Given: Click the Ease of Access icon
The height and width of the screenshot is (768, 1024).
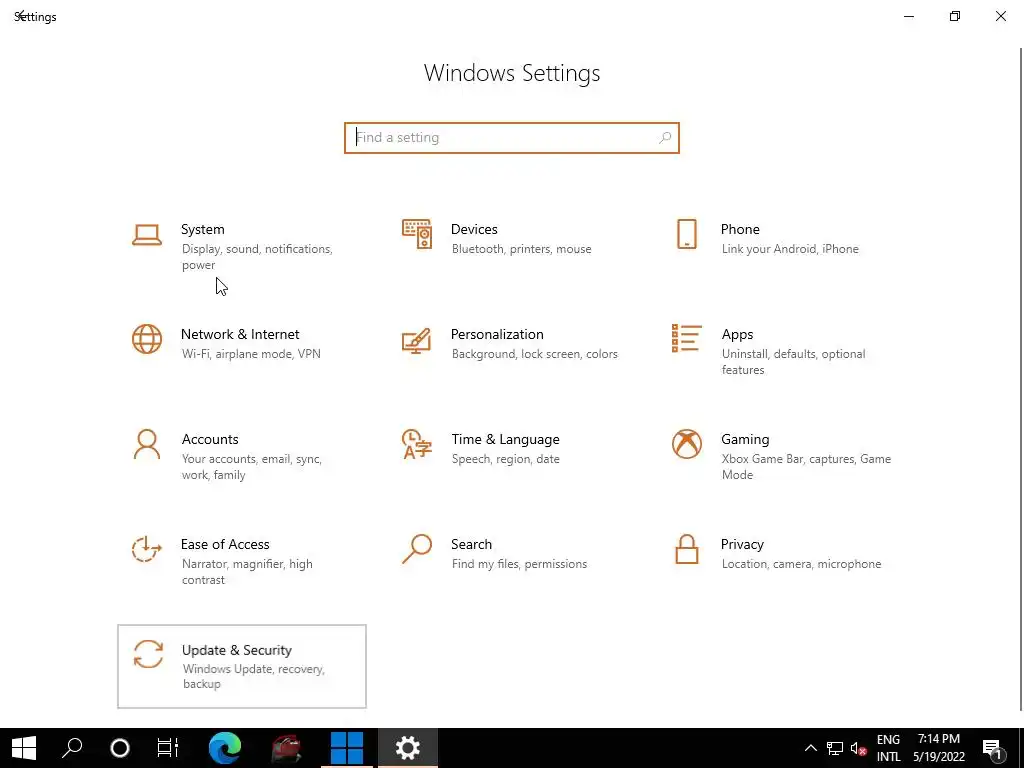Looking at the screenshot, I should (x=147, y=549).
